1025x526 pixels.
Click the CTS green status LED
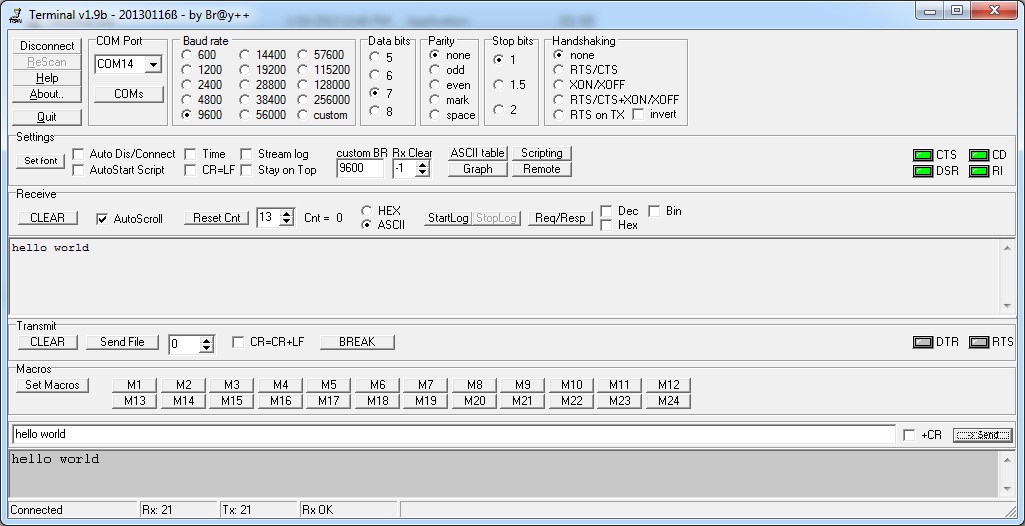pos(922,155)
